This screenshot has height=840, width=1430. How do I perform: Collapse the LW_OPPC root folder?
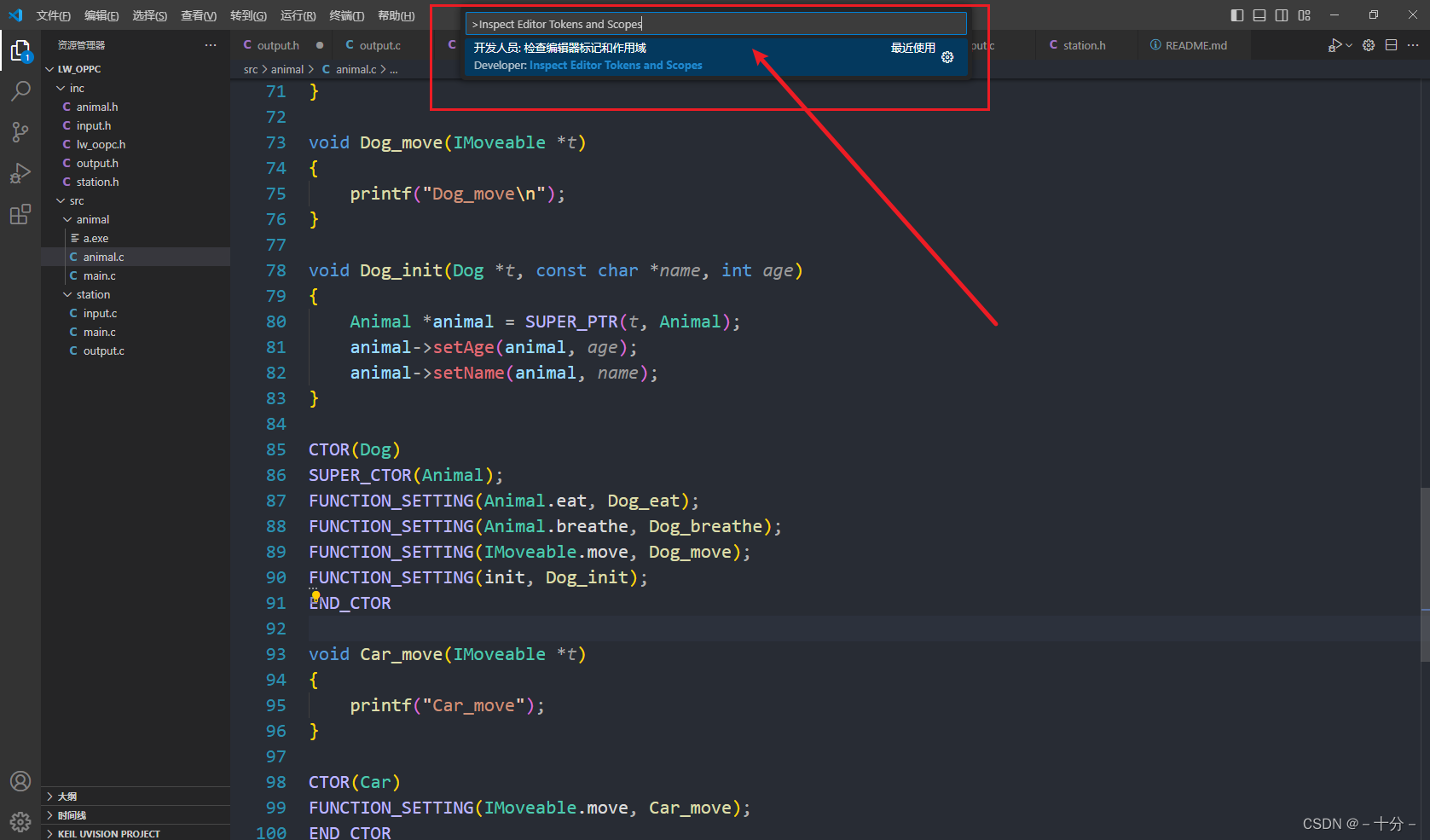136,69
